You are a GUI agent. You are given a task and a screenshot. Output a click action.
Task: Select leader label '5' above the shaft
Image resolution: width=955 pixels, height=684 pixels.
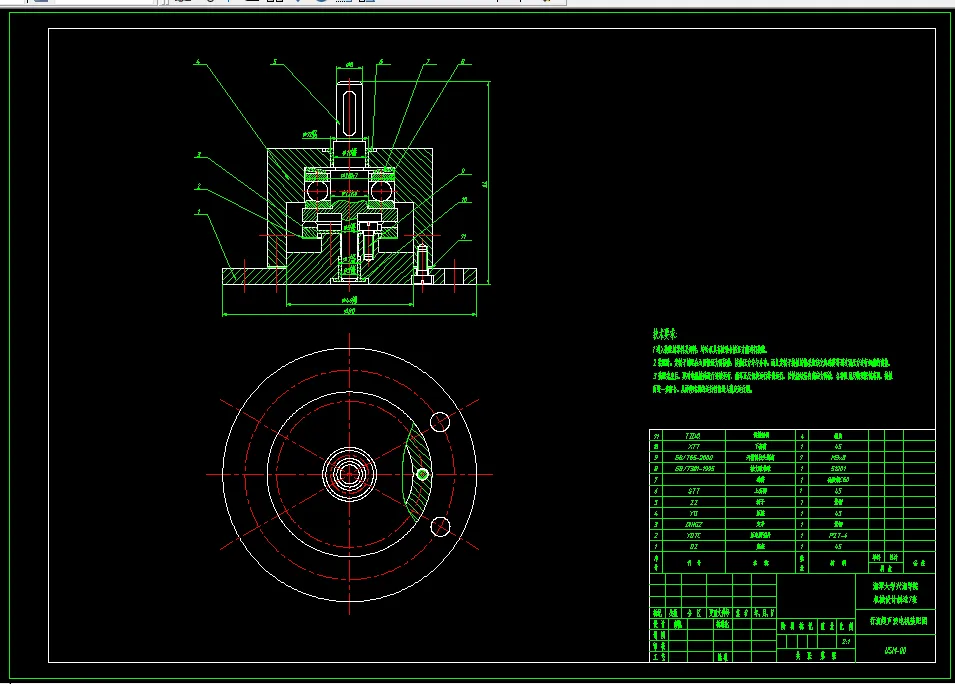[275, 62]
